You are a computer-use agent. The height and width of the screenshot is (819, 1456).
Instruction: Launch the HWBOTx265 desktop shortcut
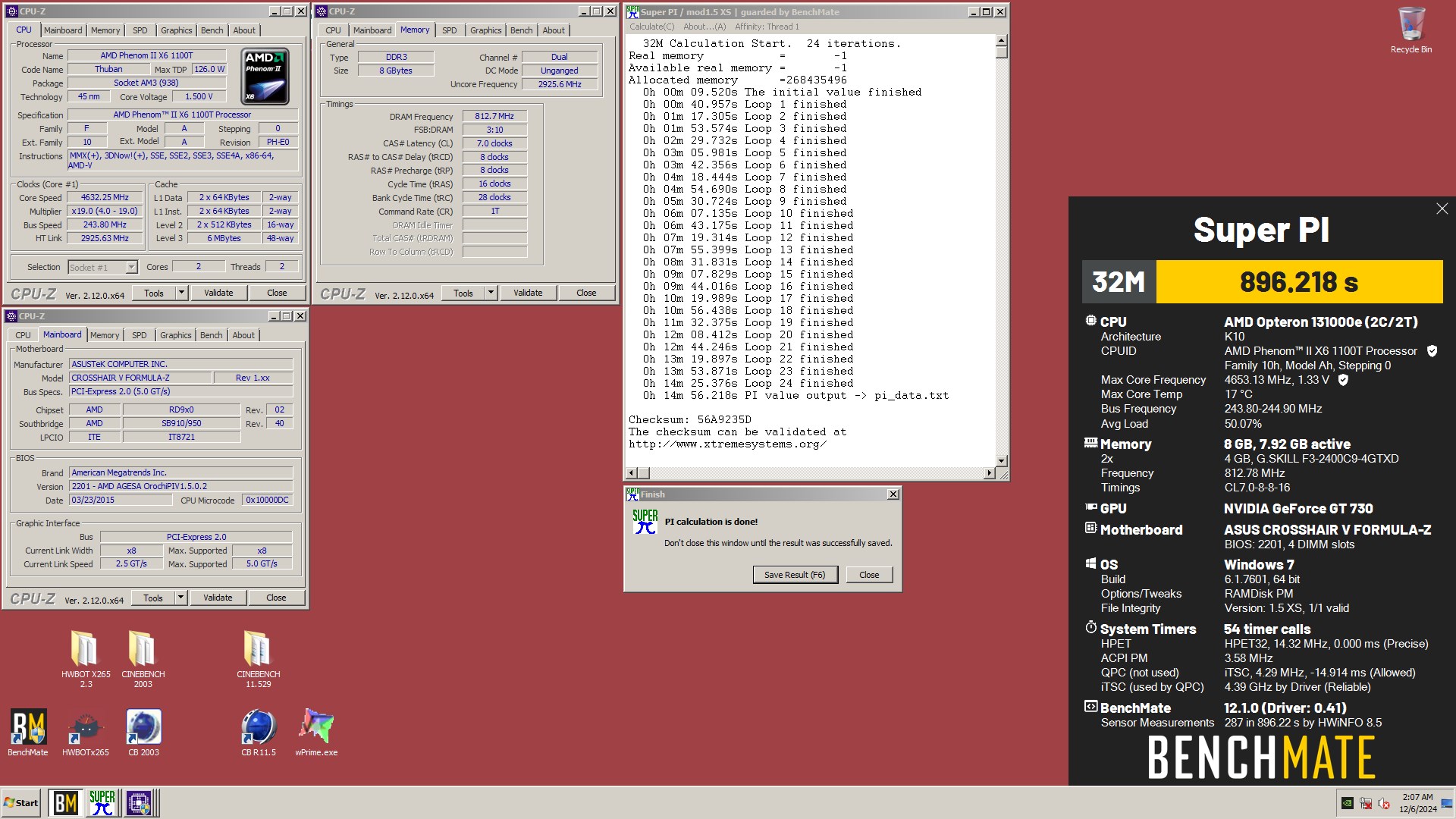(x=86, y=733)
